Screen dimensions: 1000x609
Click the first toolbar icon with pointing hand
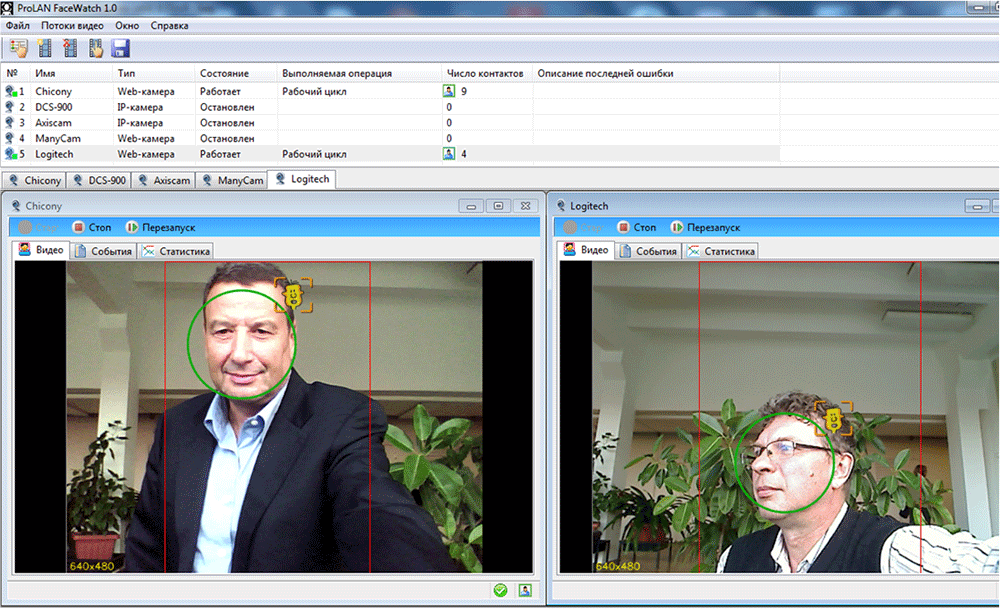click(x=18, y=48)
